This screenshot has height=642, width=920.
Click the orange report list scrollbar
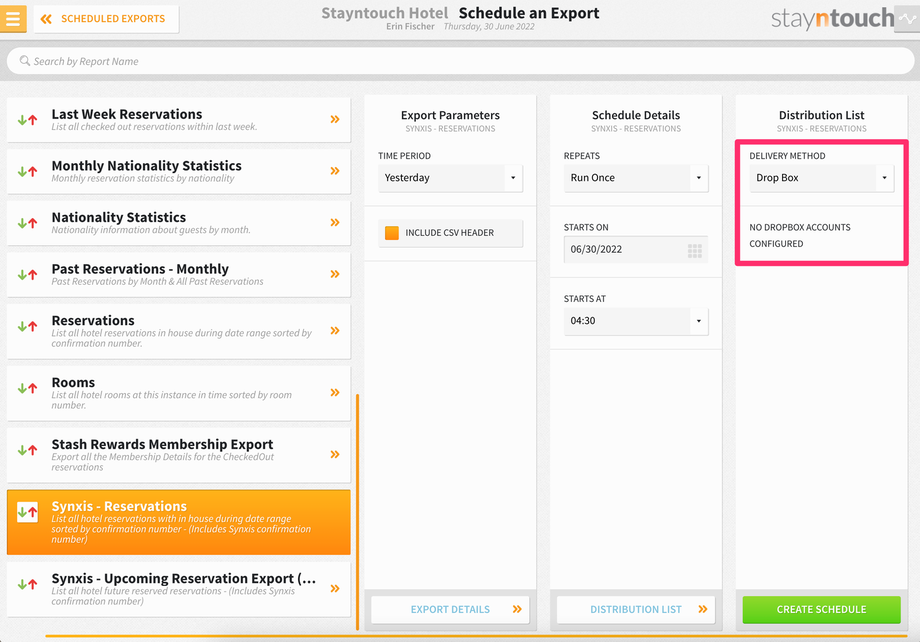(357, 512)
